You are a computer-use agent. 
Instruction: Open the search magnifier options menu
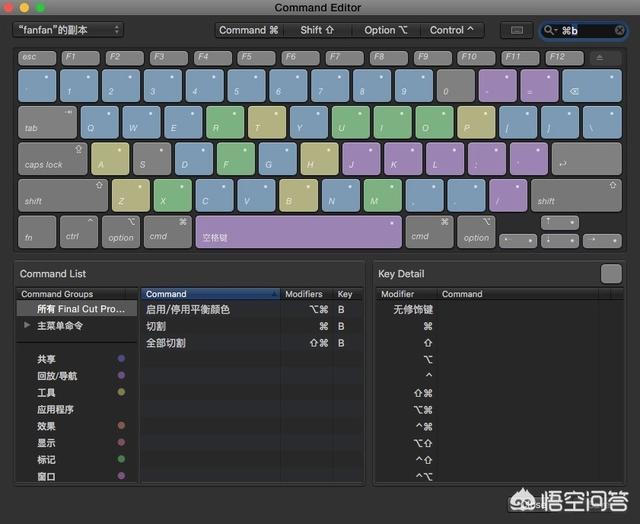click(x=550, y=31)
